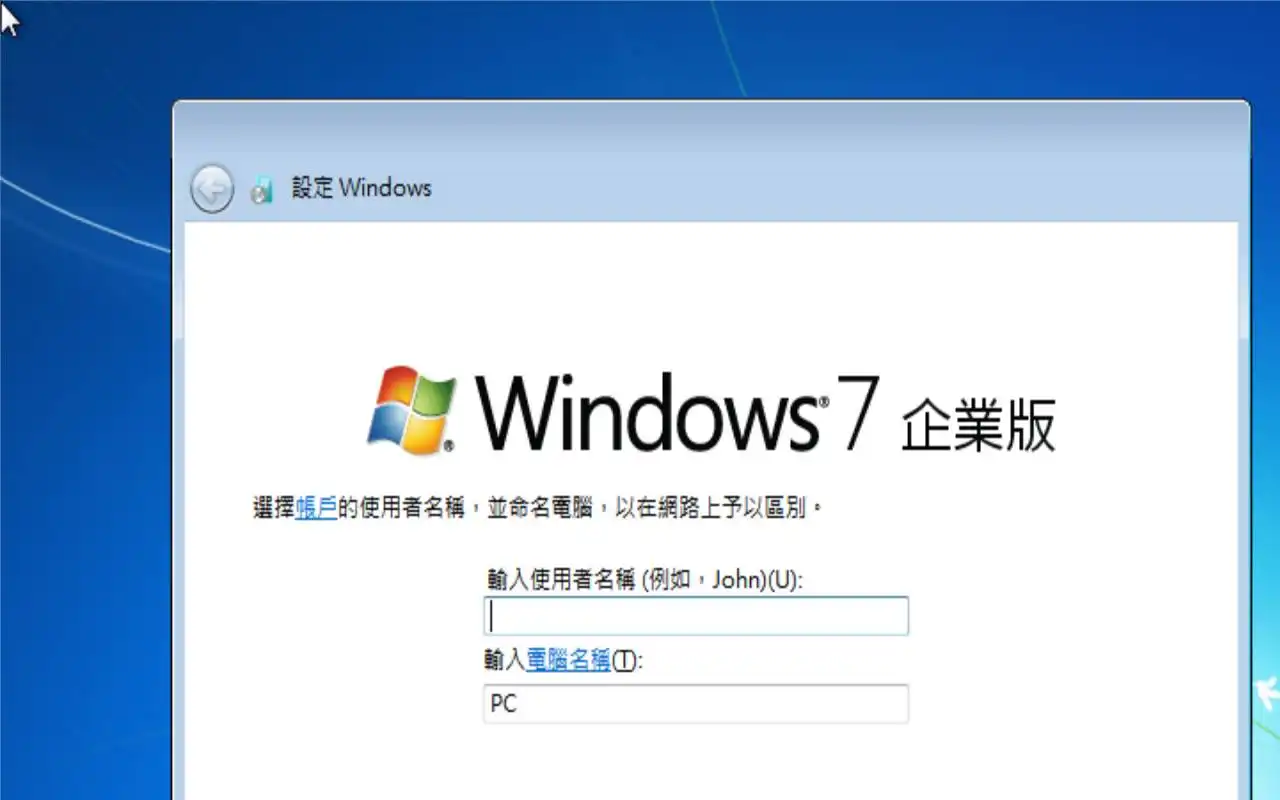Click the Windows 7 wordmark
This screenshot has width=1280, height=800.
point(678,411)
